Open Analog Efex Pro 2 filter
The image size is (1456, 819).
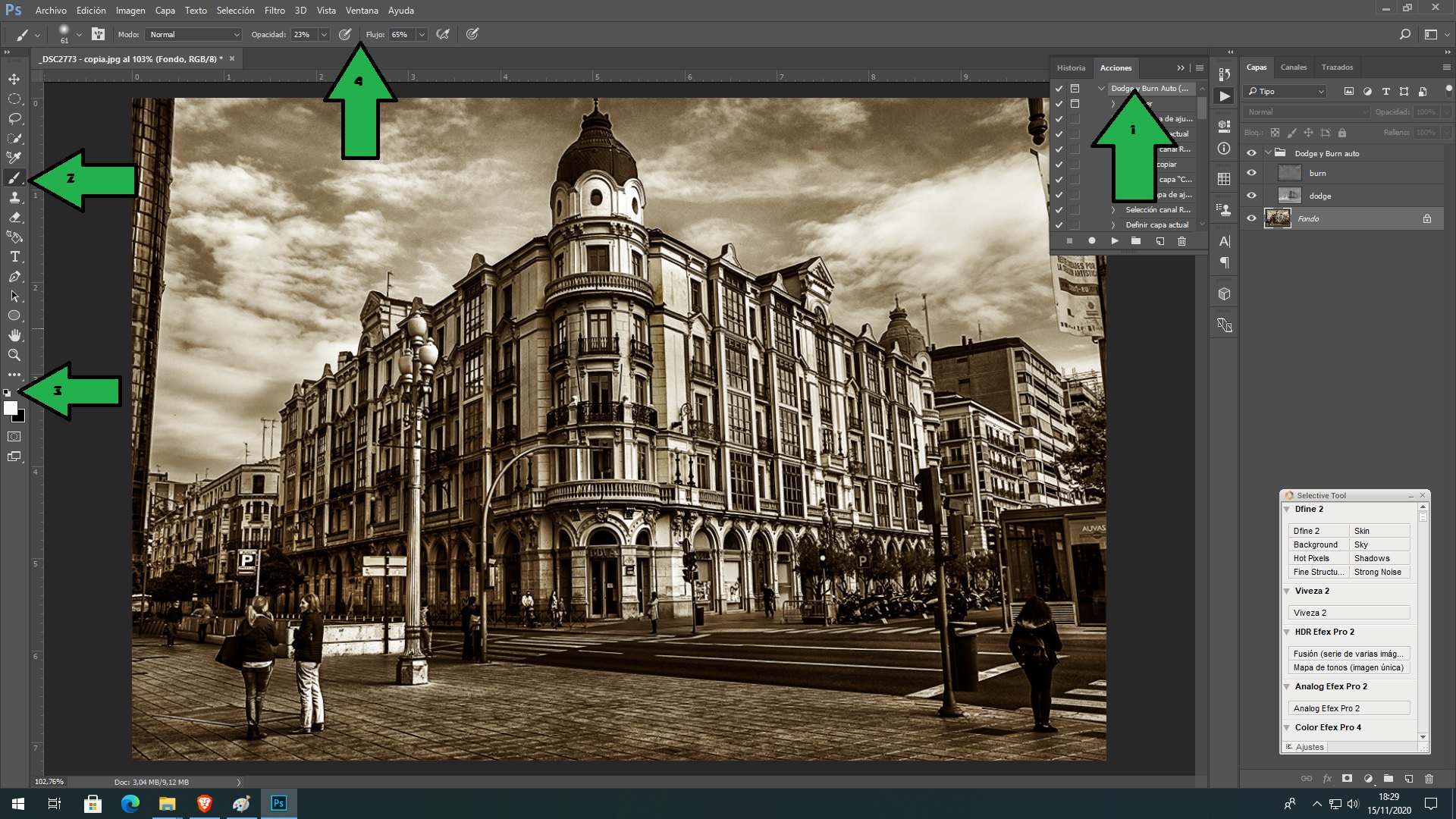click(1349, 708)
